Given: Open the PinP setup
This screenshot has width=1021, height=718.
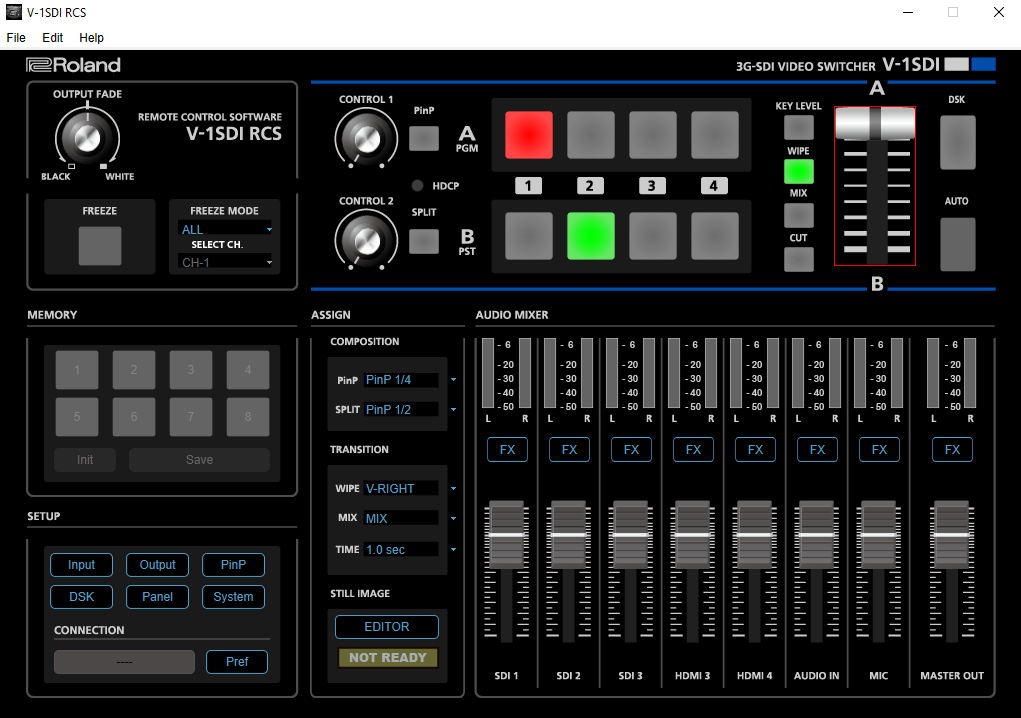Looking at the screenshot, I should pyautogui.click(x=233, y=565).
